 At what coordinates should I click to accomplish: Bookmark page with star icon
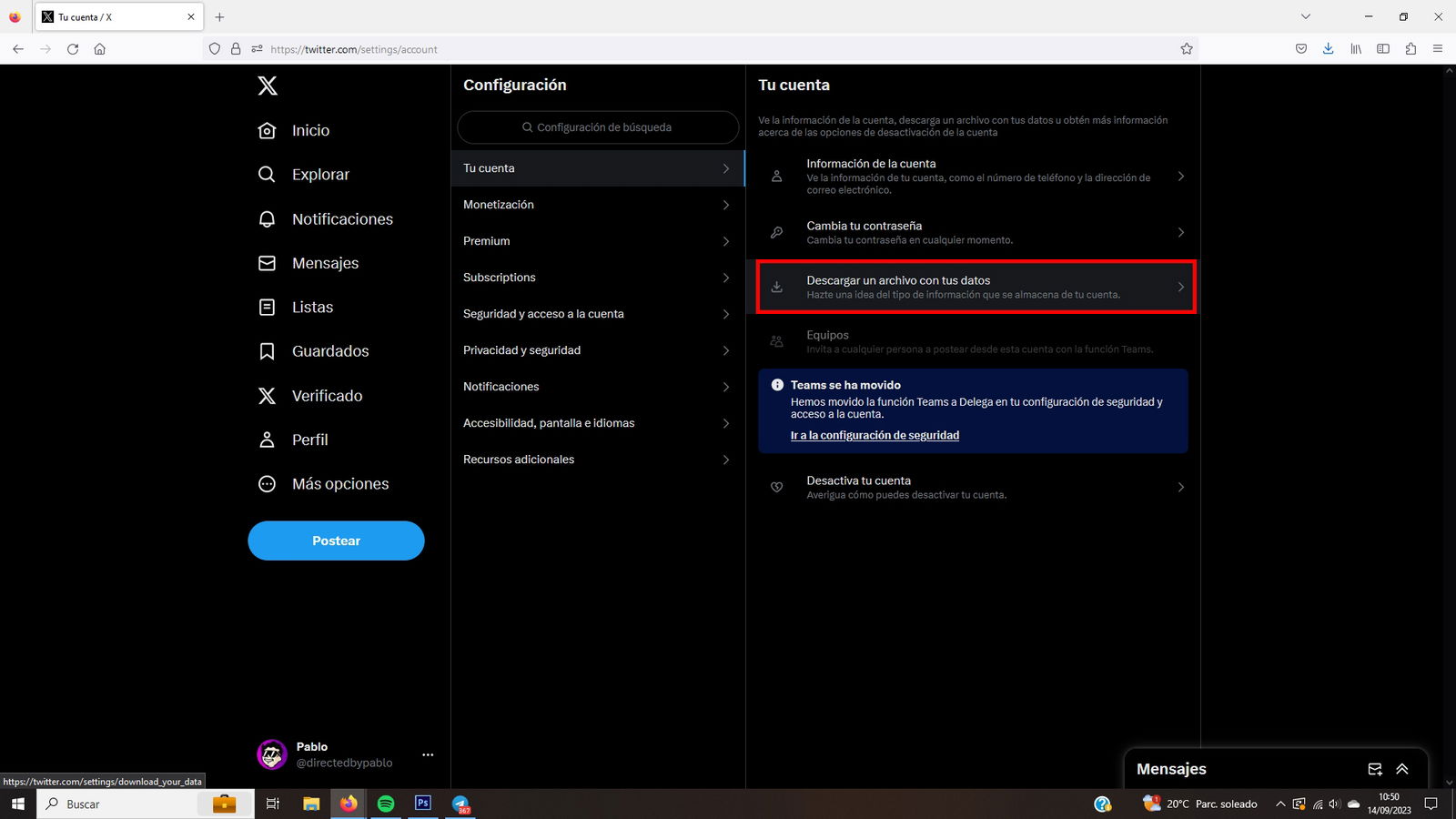1187,49
